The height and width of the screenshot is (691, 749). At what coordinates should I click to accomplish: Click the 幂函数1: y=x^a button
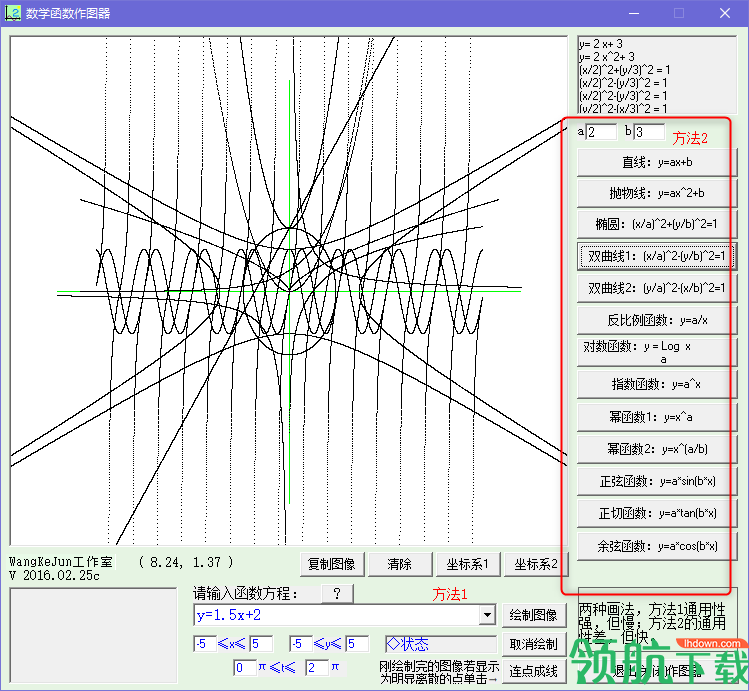[657, 417]
